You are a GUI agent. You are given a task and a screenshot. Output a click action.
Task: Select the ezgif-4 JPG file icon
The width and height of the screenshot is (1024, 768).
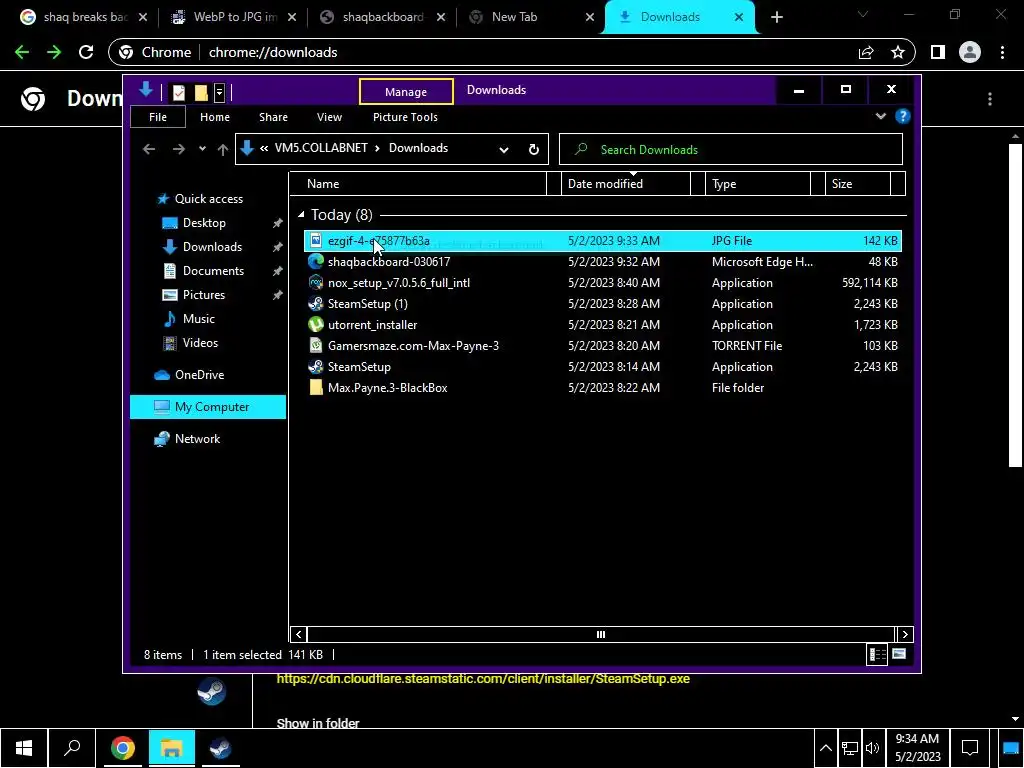(x=315, y=240)
